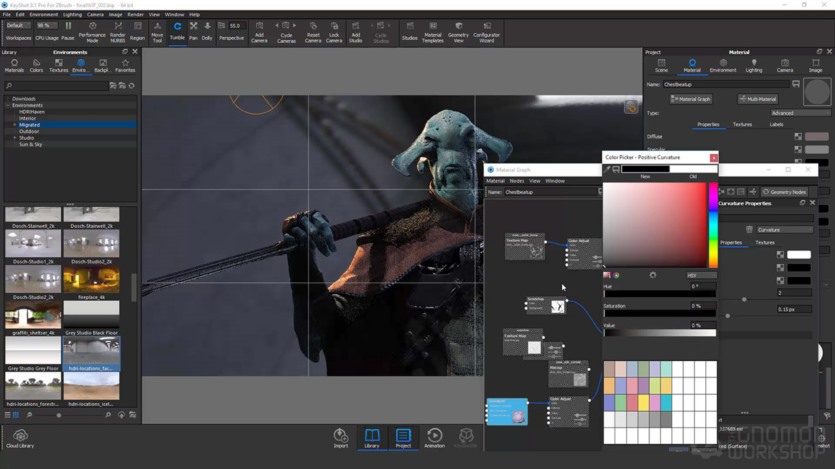Open the Window menu in Material Graph

click(555, 181)
